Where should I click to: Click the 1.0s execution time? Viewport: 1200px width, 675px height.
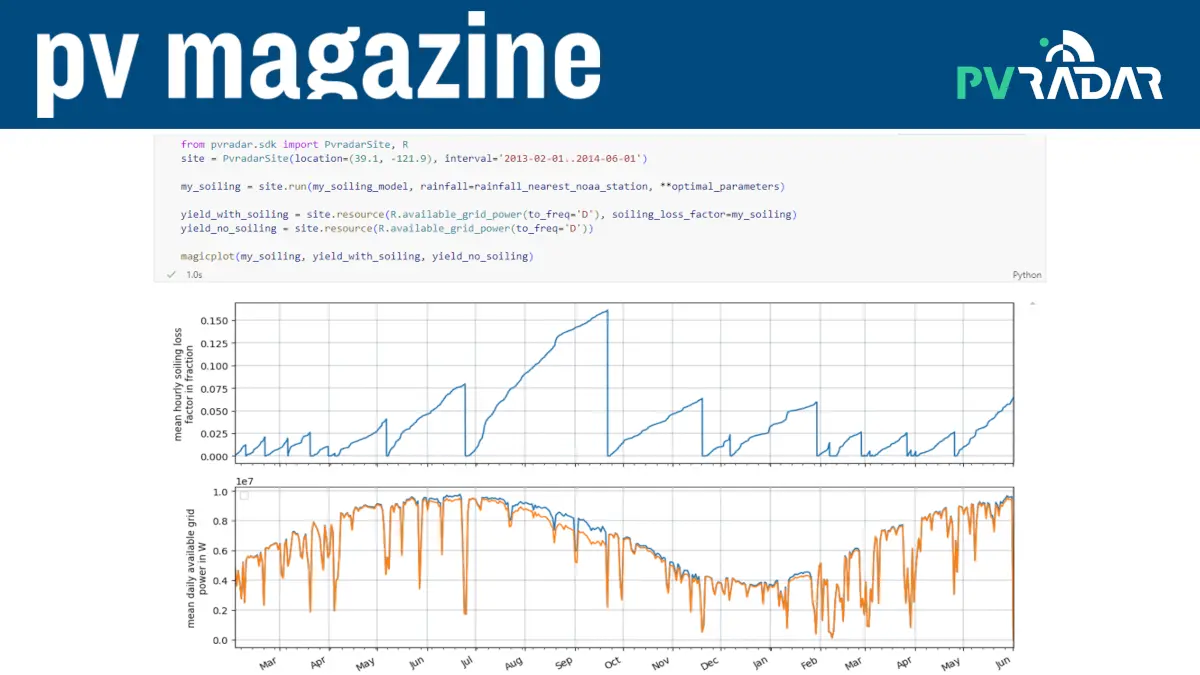point(195,274)
